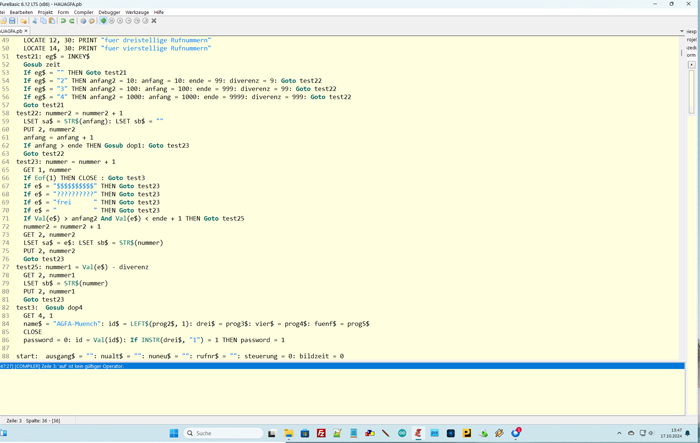
Task: Click the debugger Step Over icon
Action: click(x=137, y=21)
